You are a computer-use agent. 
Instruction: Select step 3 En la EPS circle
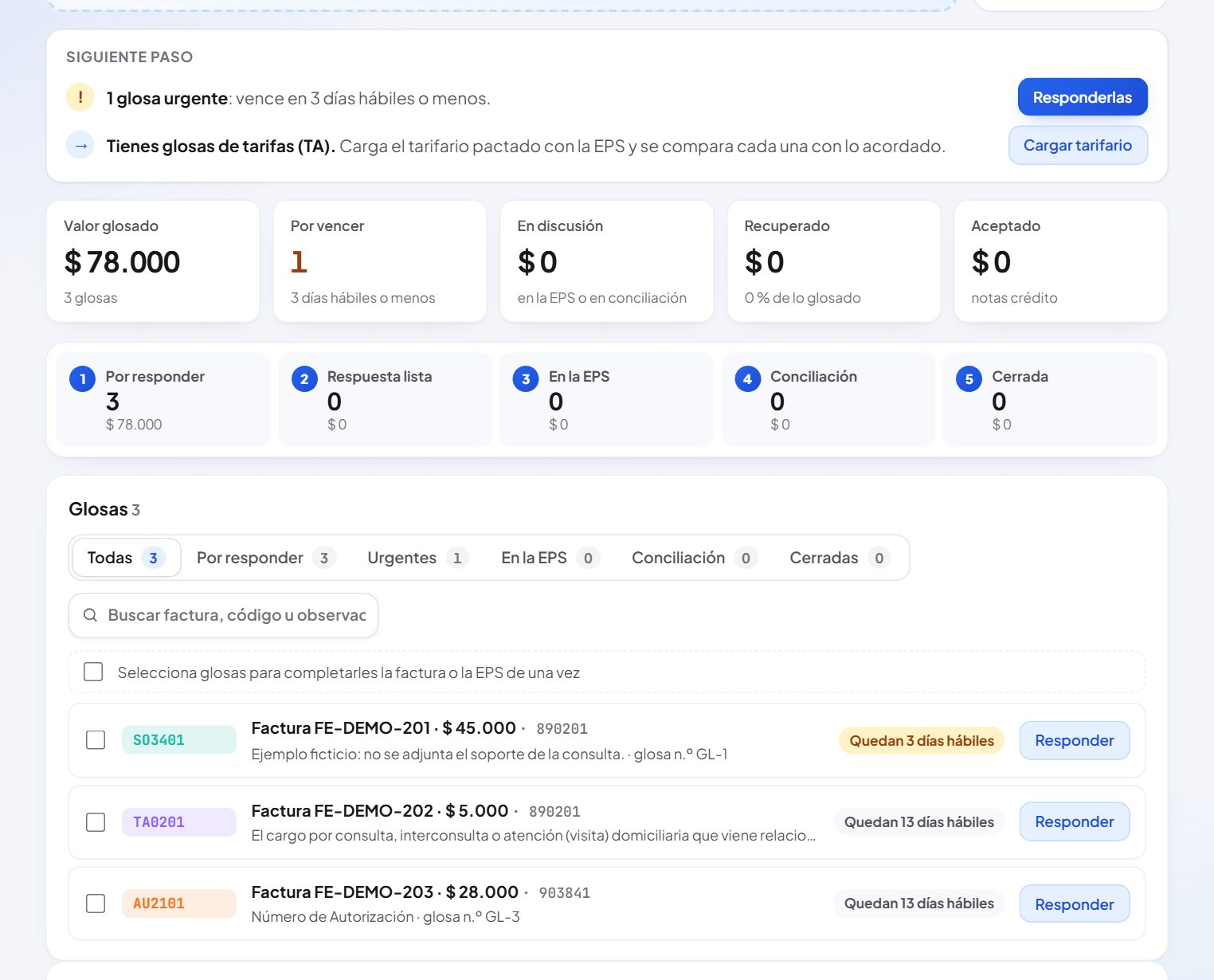526,378
